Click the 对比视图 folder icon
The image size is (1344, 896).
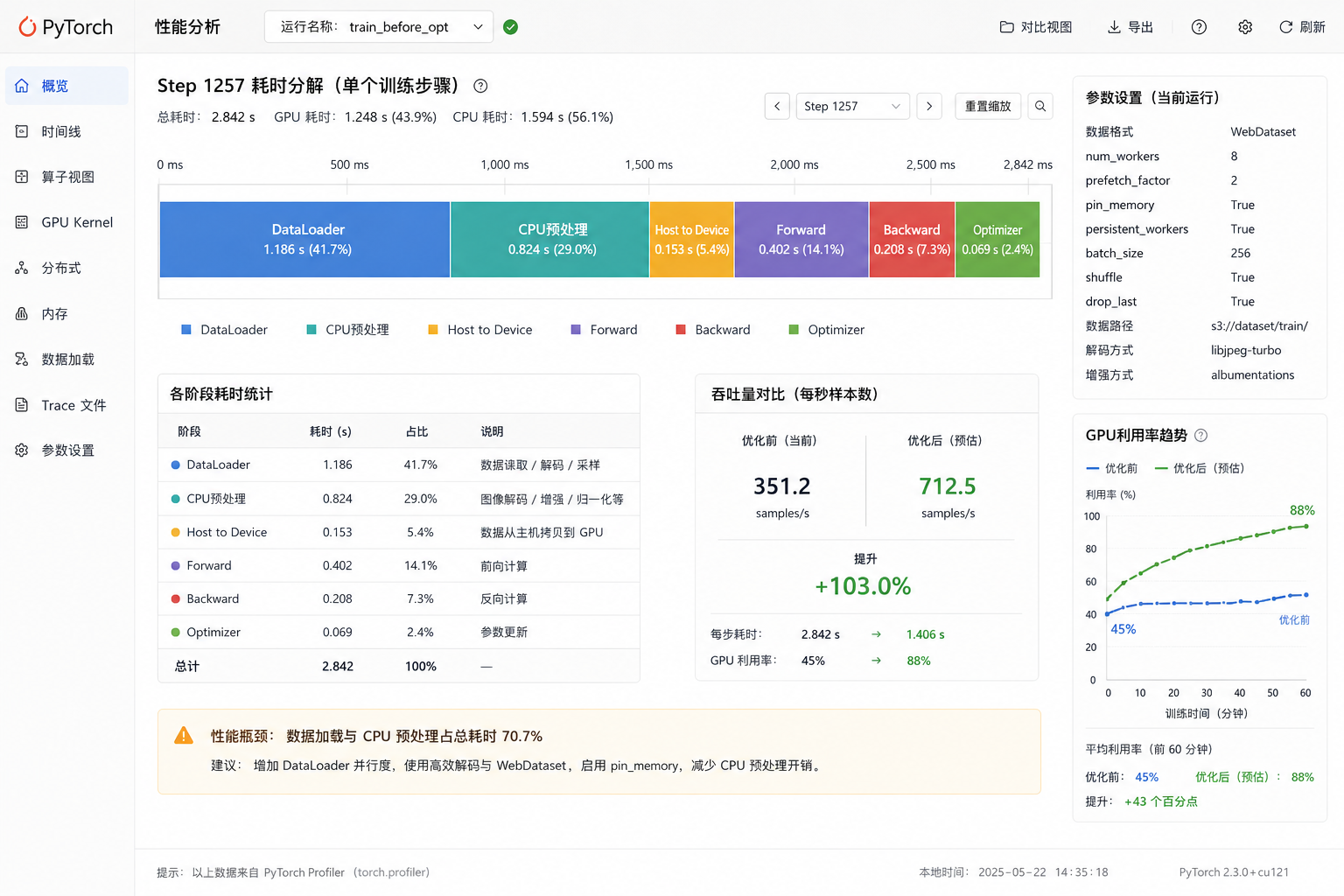[1006, 27]
